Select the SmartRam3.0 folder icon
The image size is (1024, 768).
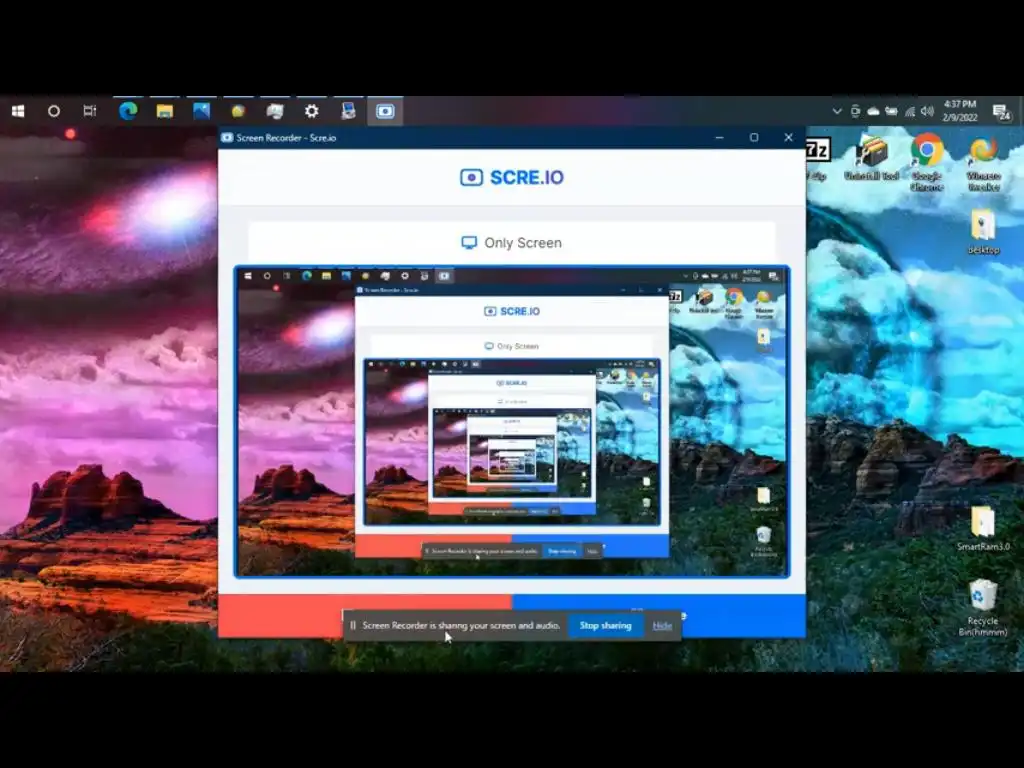click(x=983, y=528)
